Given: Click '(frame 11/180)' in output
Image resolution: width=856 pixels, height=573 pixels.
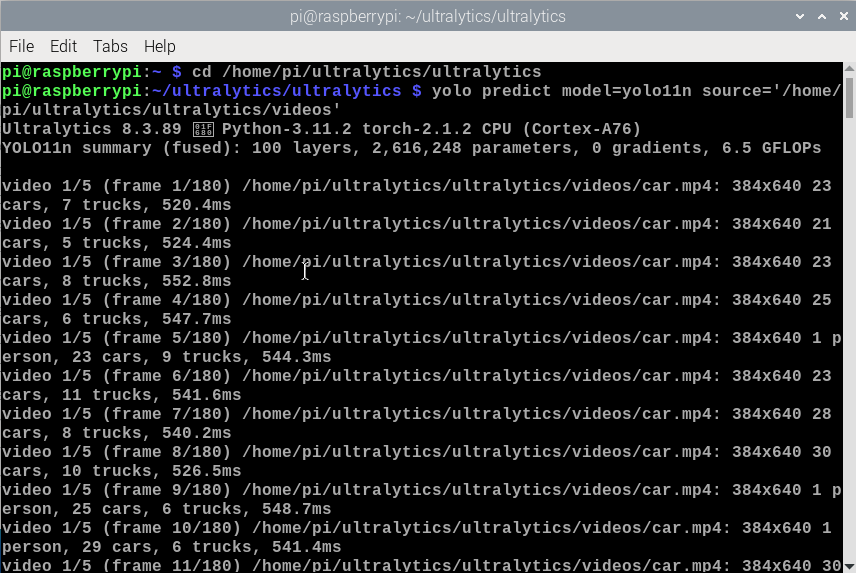Looking at the screenshot, I should [x=171, y=565].
